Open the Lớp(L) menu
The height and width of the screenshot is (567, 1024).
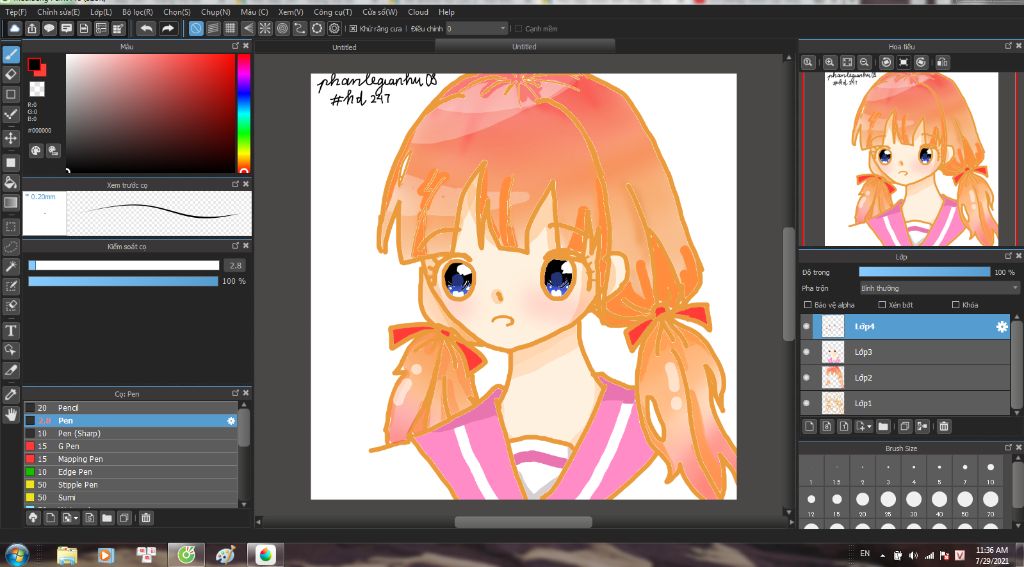coord(101,12)
